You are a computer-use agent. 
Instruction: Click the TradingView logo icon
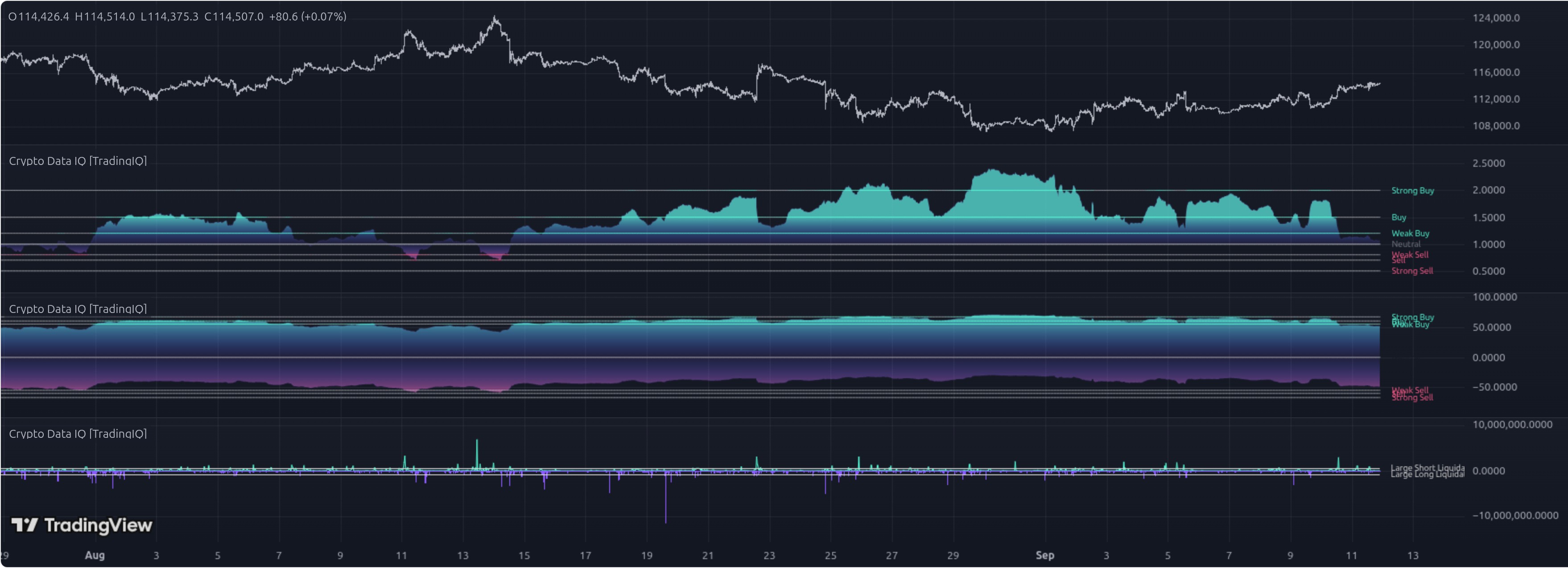pos(25,525)
